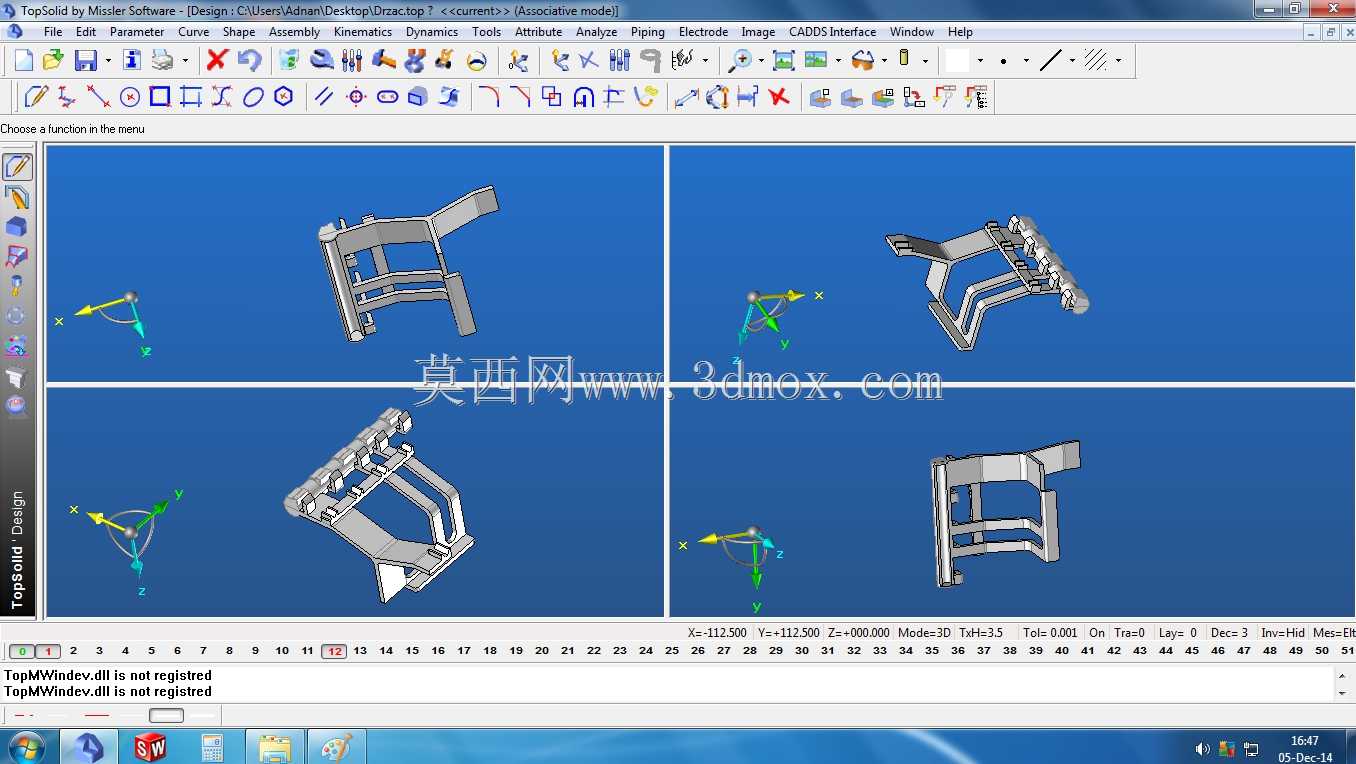Viewport: 1356px width, 764px height.
Task: Toggle the 'On' status bar indicator
Action: tap(1097, 633)
